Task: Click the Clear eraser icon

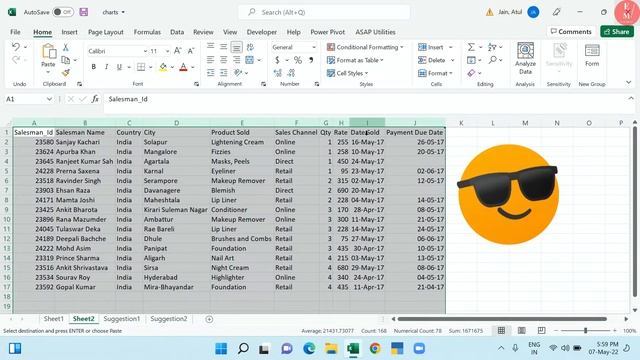Action: 471,73
